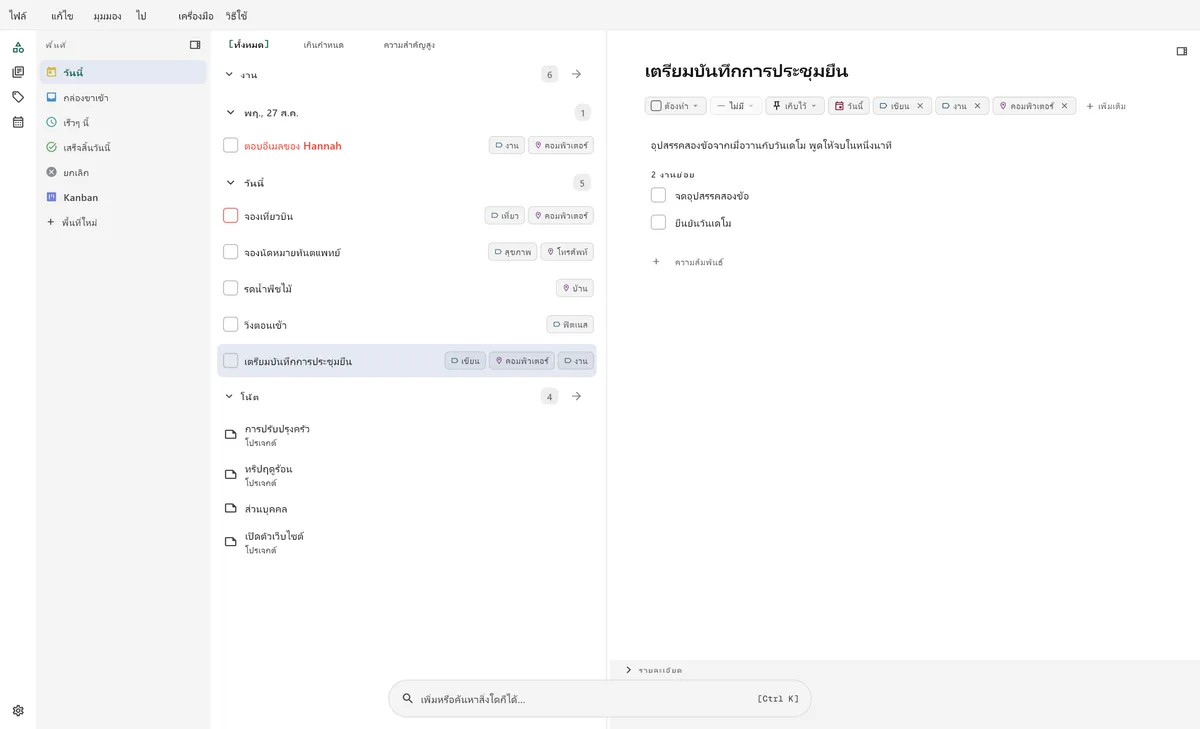This screenshot has width=1200, height=729.
Task: Click the เที่ยว tag on จองเที่ยวบิน
Action: click(x=505, y=216)
